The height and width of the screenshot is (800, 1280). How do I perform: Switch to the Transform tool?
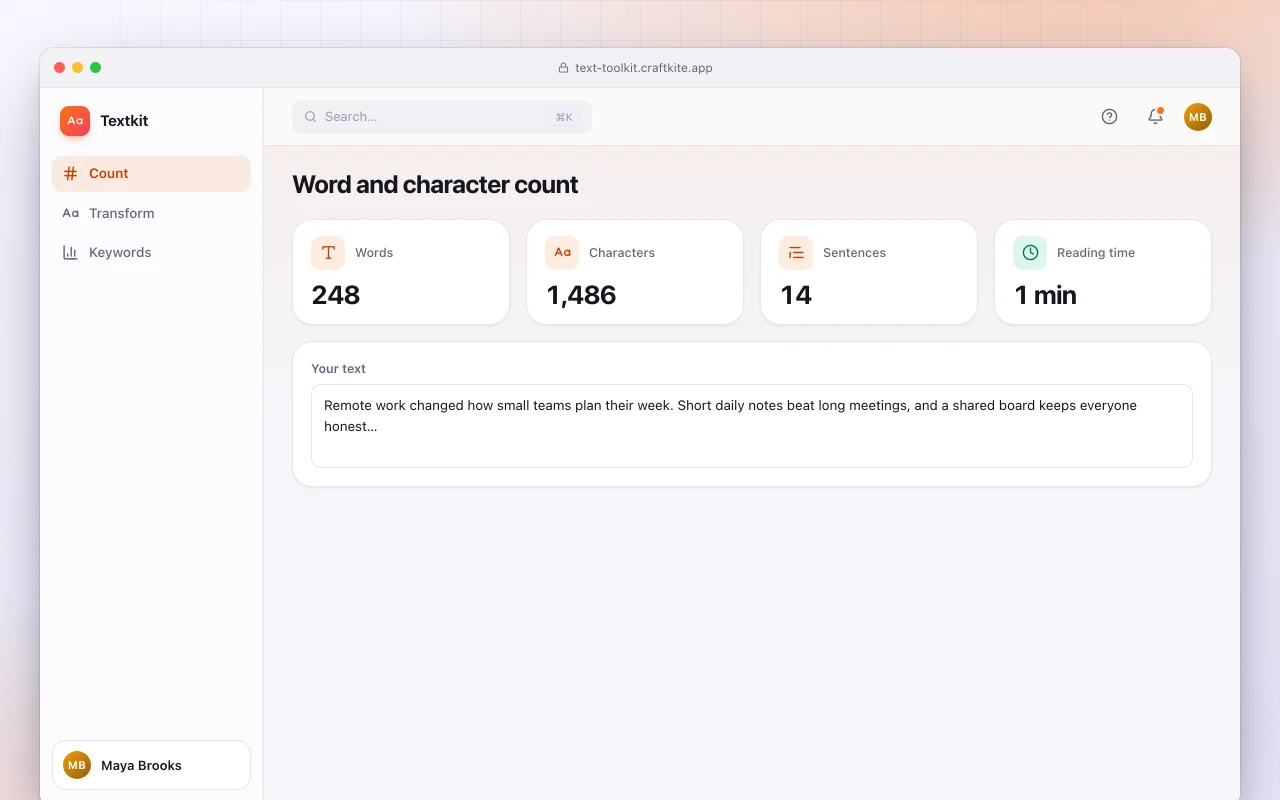coord(151,213)
